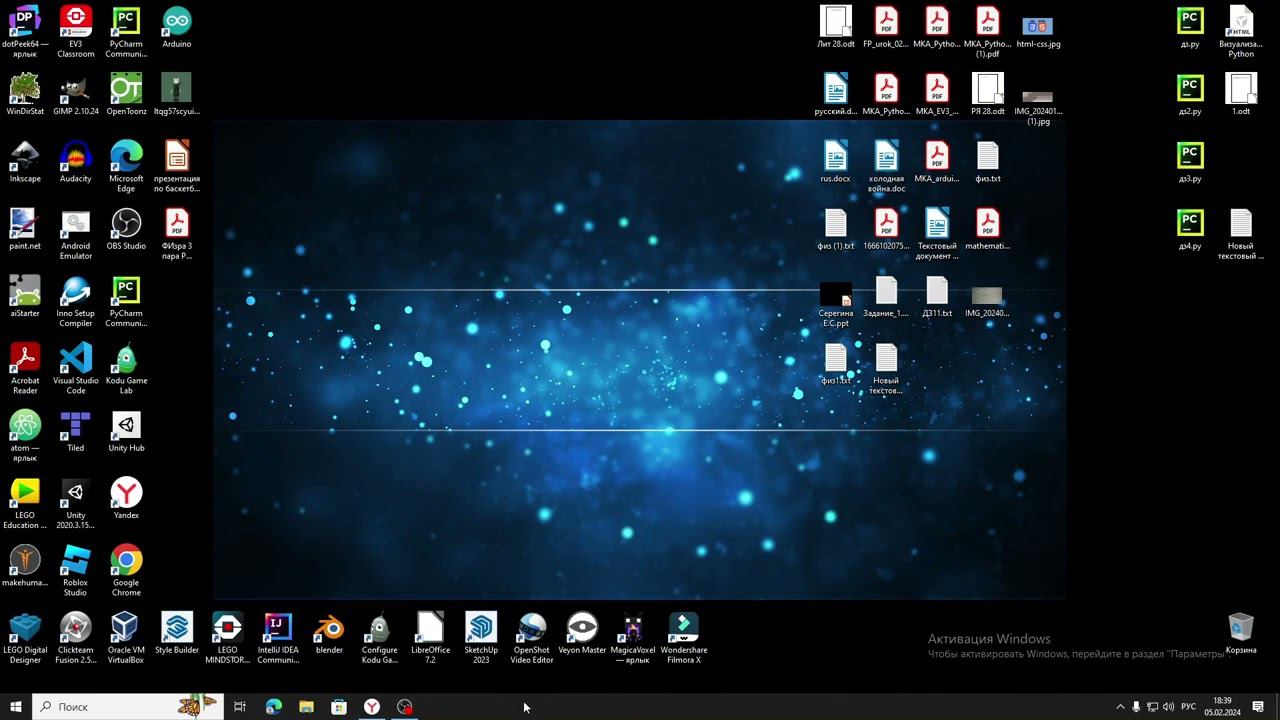The width and height of the screenshot is (1280, 720).
Task: Expand the hidden system tray icons
Action: coord(1120,707)
